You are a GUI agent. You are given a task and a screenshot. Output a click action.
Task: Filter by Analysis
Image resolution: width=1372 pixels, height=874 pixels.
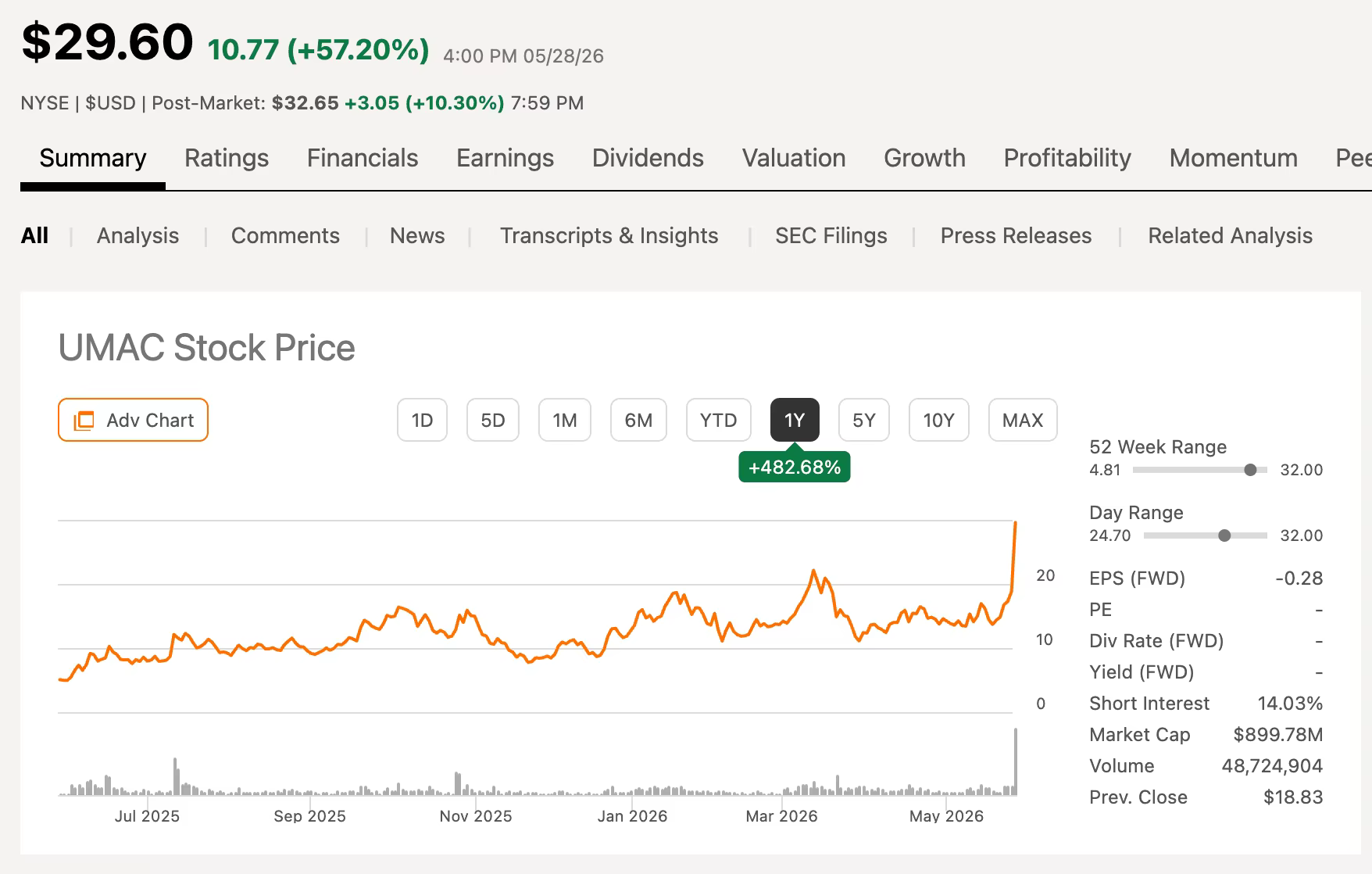[138, 235]
